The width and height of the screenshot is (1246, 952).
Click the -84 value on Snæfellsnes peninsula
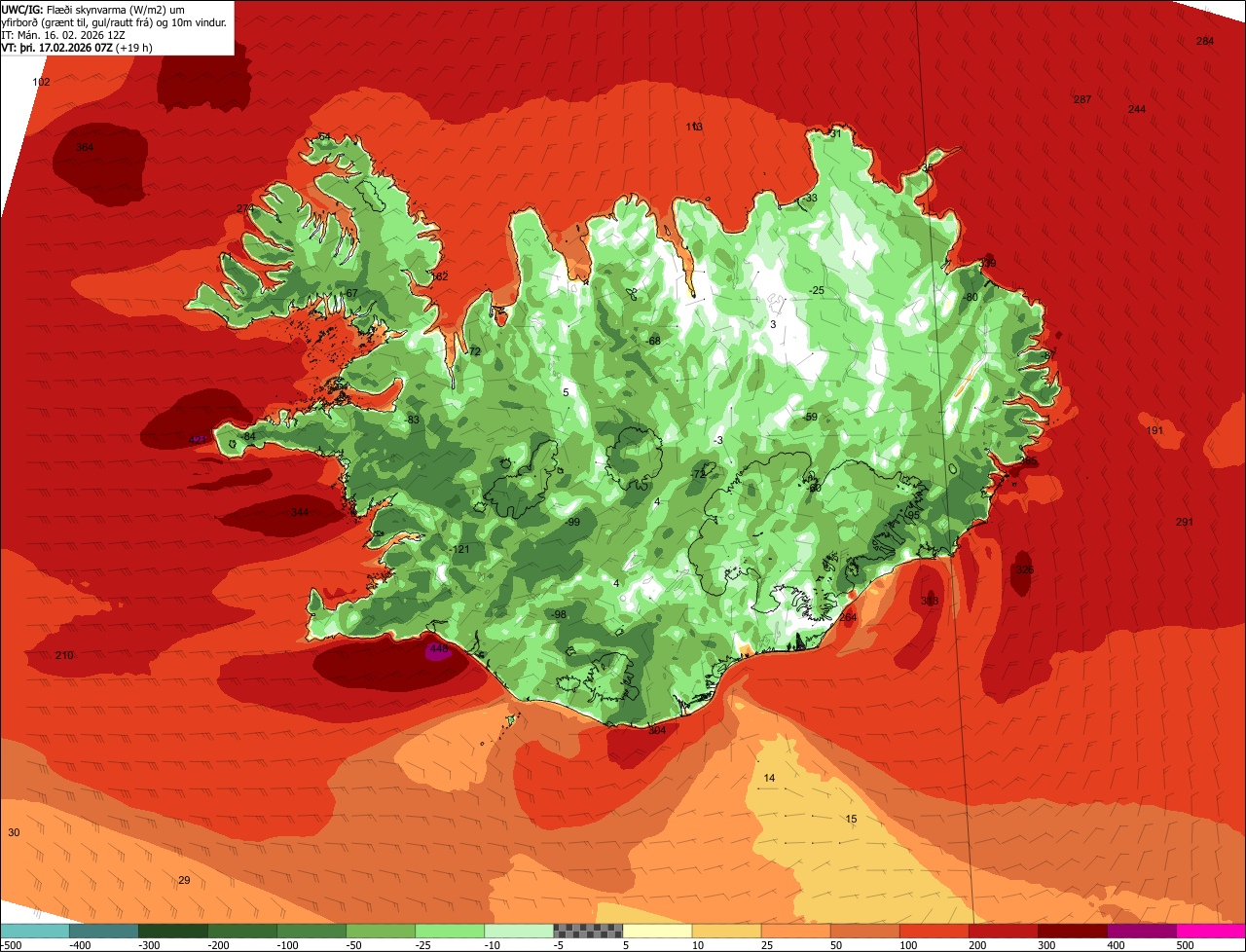coord(248,436)
